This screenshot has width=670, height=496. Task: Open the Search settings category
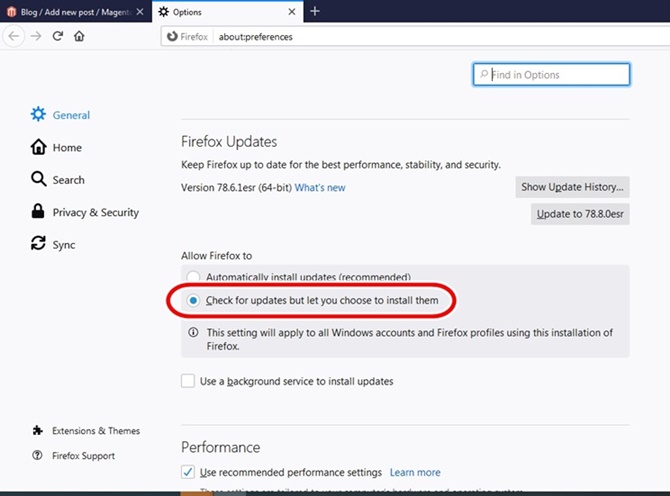tap(57, 179)
